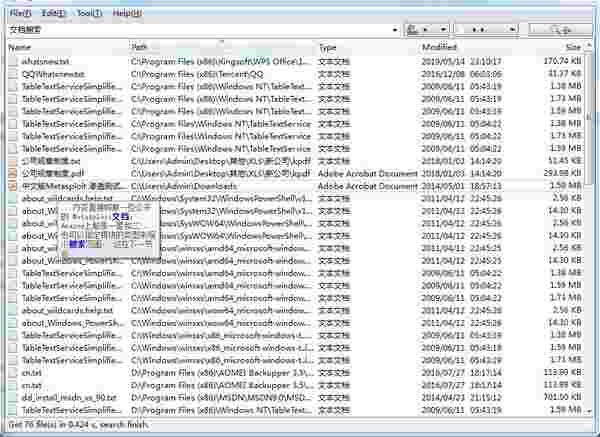This screenshot has height=437, width=600.
Task: Click the 2016/12/08 06:03:06 modified date
Action: tap(461, 74)
